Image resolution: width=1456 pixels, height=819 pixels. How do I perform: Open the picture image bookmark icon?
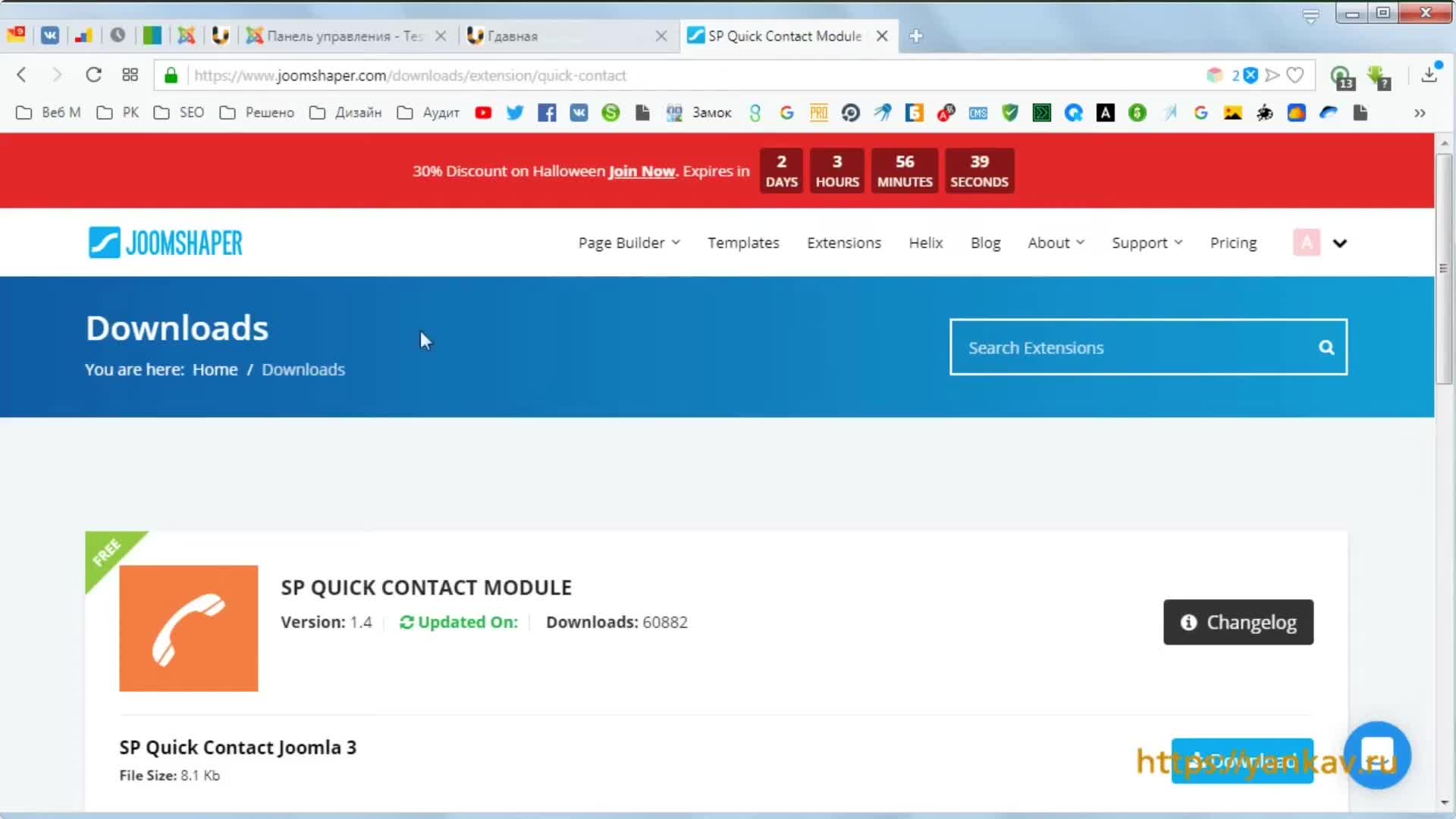pos(1233,113)
